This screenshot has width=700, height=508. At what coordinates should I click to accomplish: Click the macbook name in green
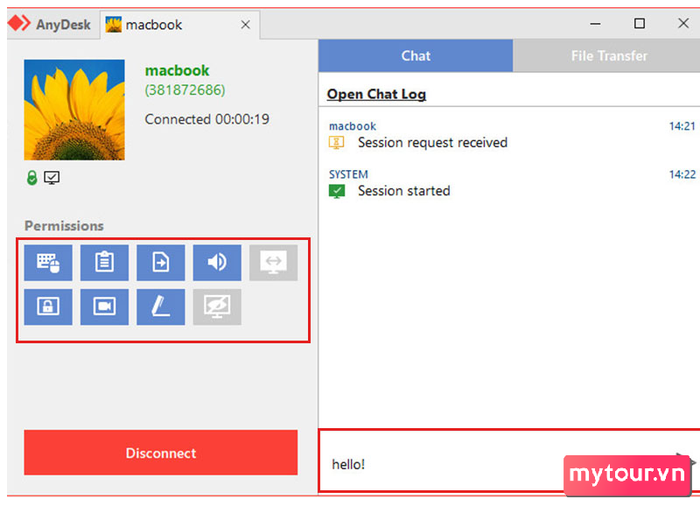click(x=177, y=71)
